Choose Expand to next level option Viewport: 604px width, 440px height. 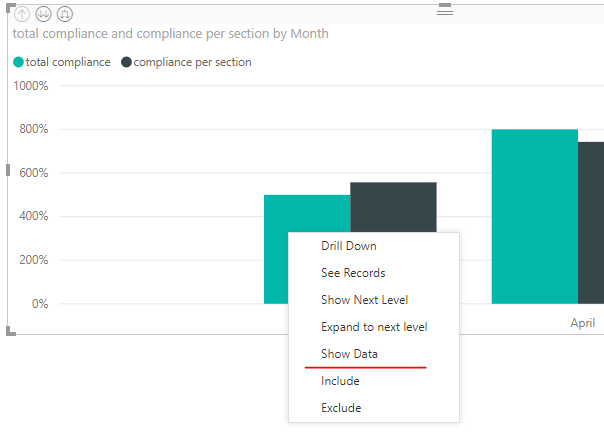point(374,327)
